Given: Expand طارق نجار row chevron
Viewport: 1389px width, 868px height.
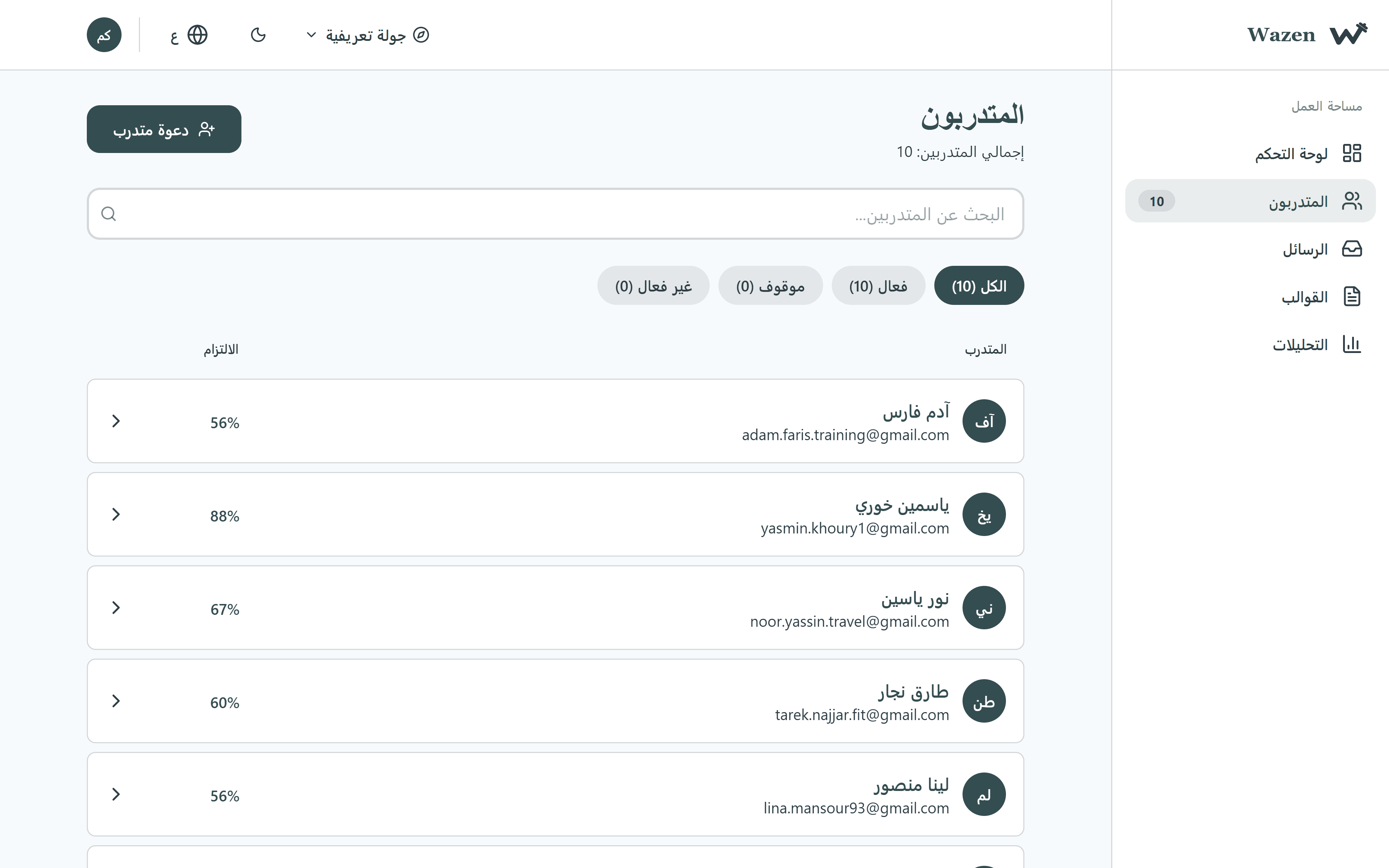Looking at the screenshot, I should 116,702.
